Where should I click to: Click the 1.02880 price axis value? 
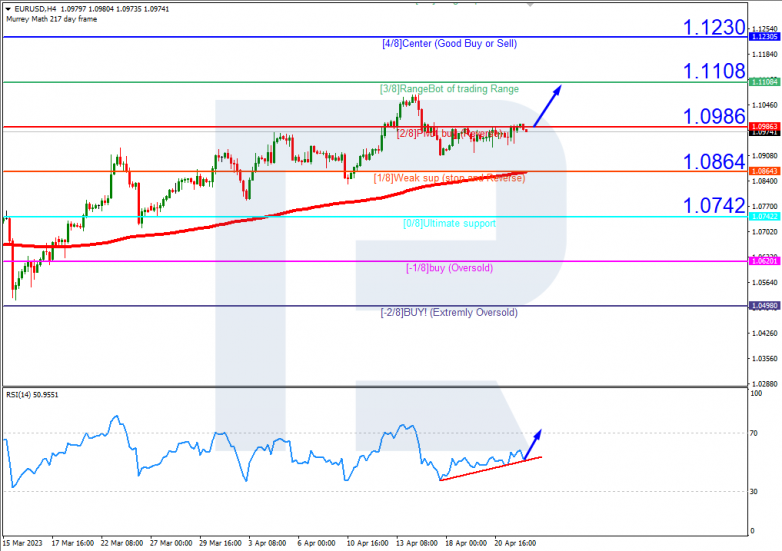[765, 384]
